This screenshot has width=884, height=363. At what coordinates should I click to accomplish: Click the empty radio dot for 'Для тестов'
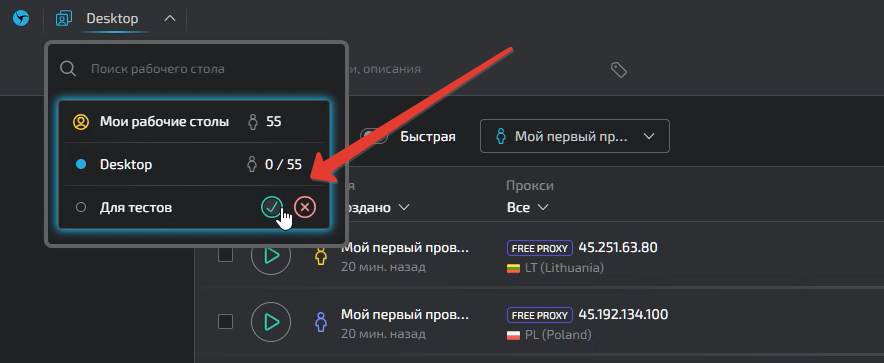81,207
